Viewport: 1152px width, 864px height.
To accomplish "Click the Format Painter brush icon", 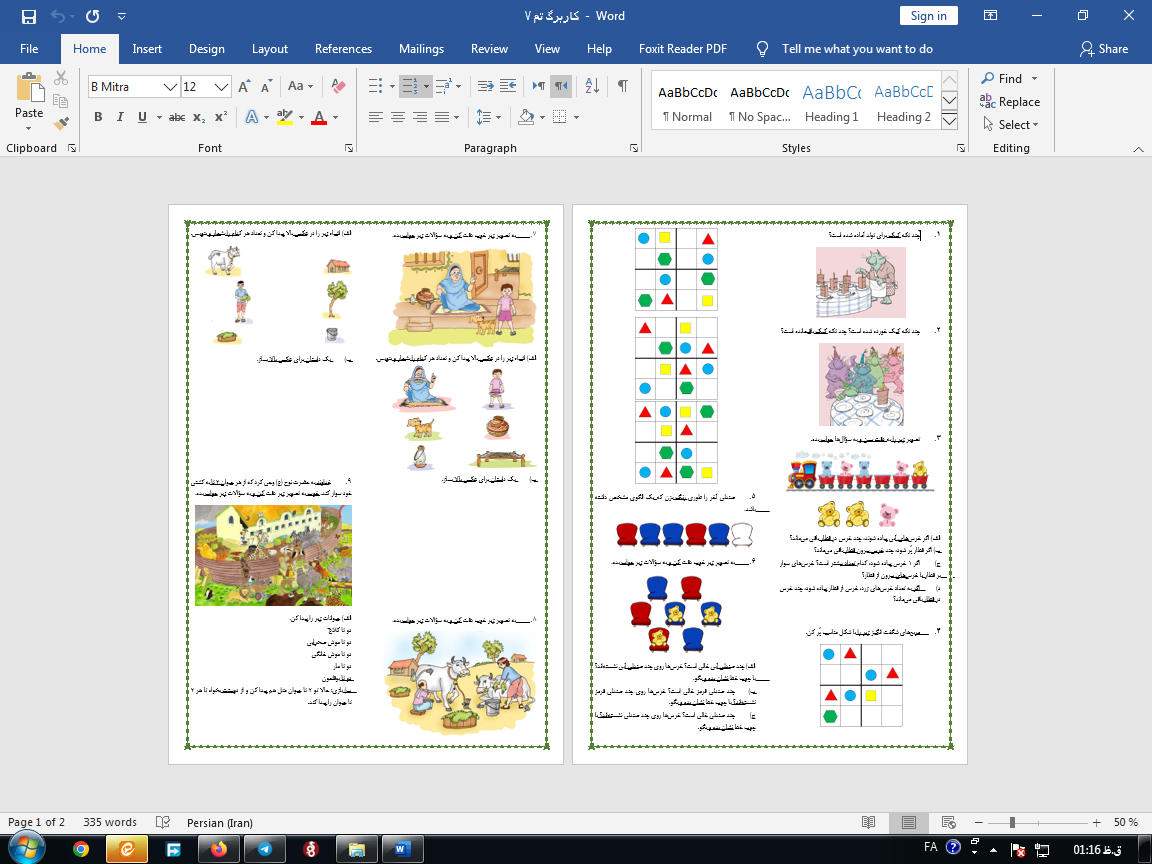I will (61, 124).
